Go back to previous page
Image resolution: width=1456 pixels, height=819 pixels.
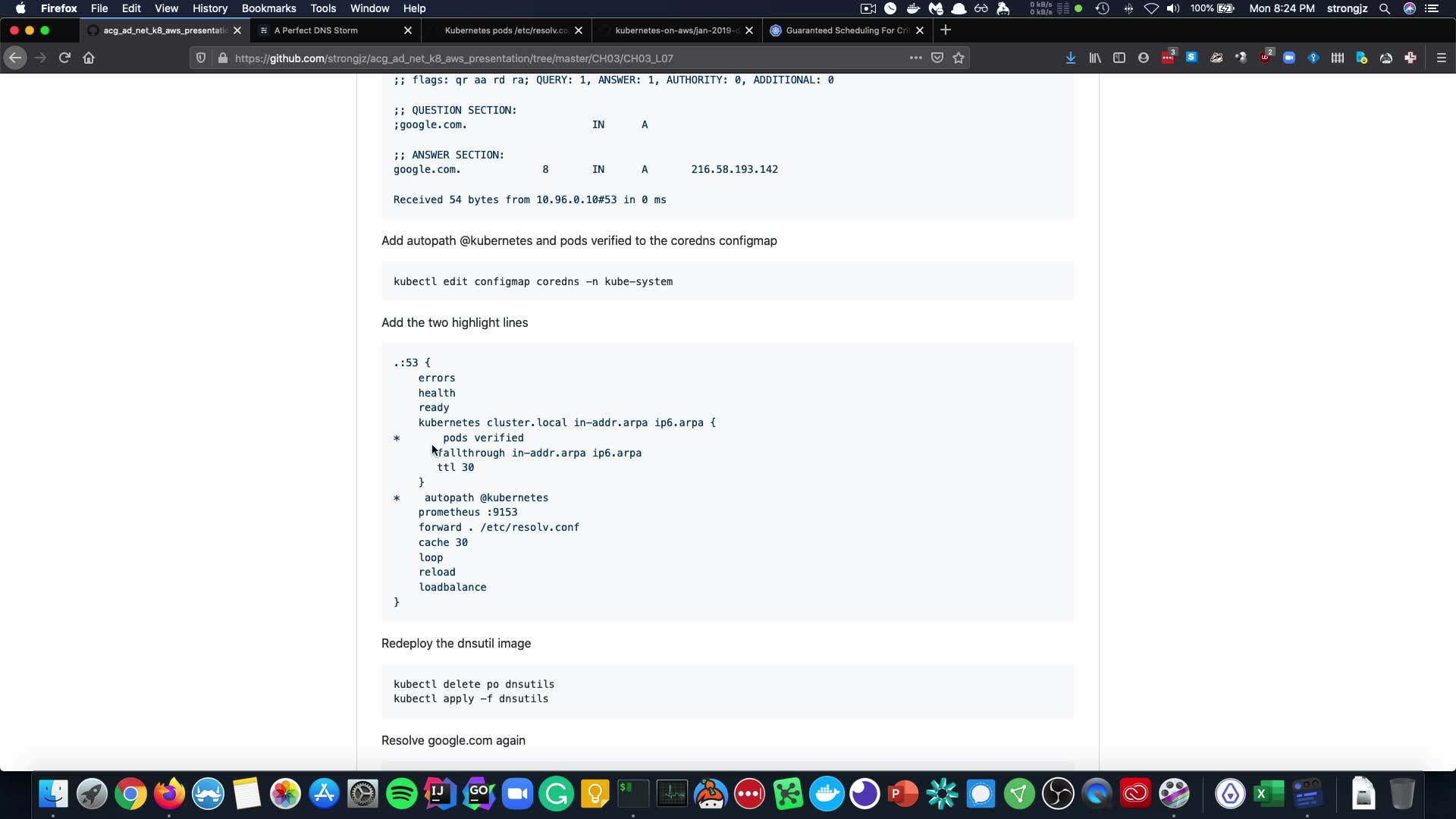pyautogui.click(x=15, y=58)
